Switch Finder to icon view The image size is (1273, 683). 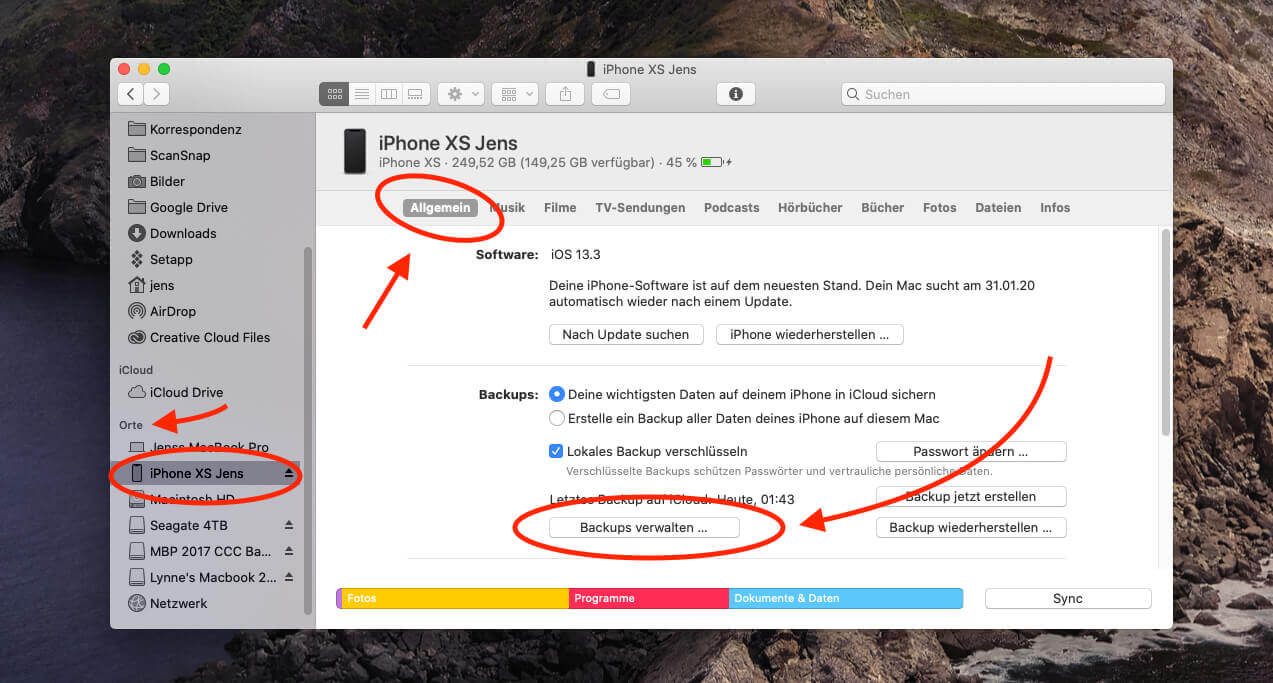[x=335, y=94]
